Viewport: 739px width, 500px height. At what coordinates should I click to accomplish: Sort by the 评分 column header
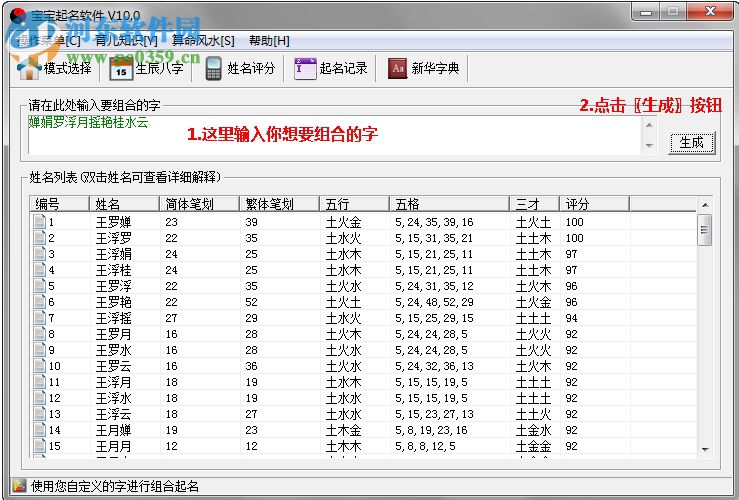point(595,204)
